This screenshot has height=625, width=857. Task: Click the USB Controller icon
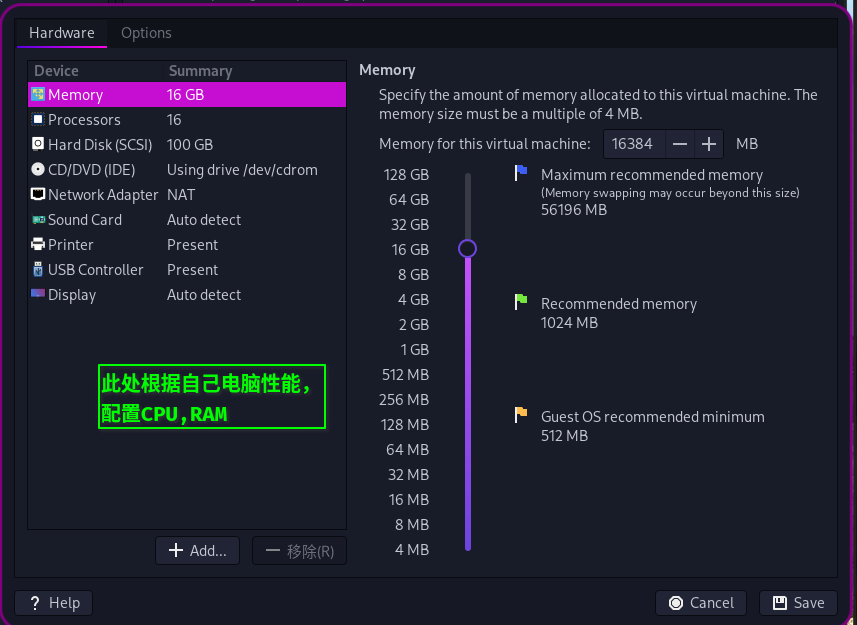38,270
